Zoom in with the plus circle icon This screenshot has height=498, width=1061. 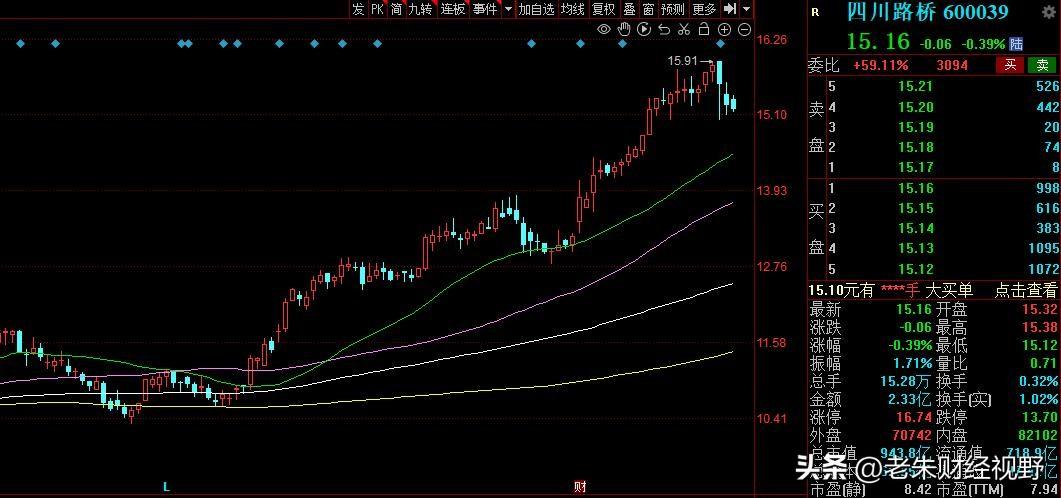pos(724,29)
